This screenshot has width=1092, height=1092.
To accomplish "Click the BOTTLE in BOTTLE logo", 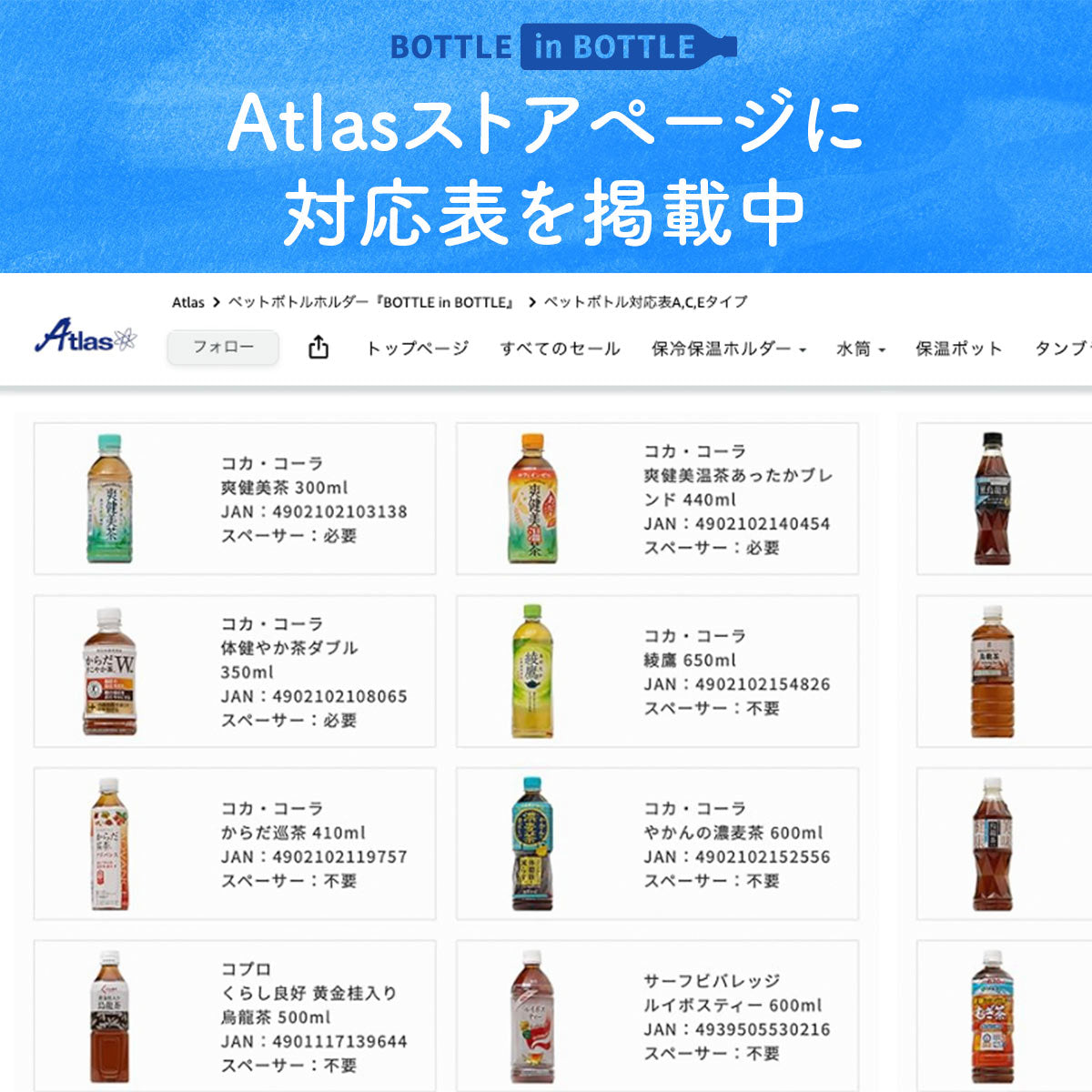I will (x=563, y=47).
